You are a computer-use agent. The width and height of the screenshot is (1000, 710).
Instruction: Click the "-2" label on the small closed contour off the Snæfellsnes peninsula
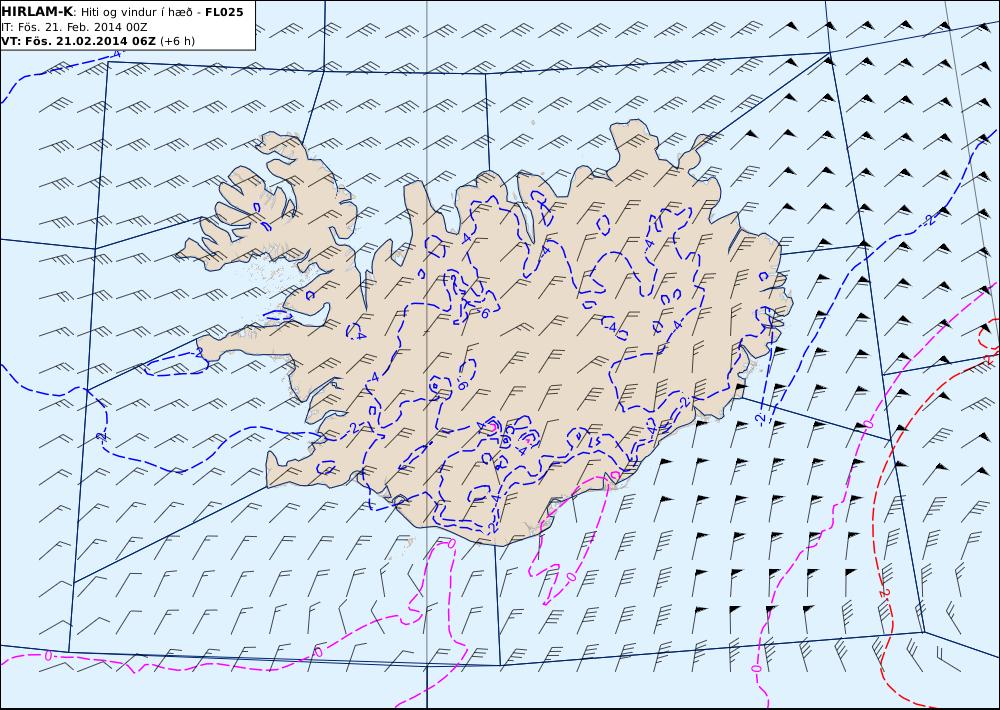tap(198, 351)
